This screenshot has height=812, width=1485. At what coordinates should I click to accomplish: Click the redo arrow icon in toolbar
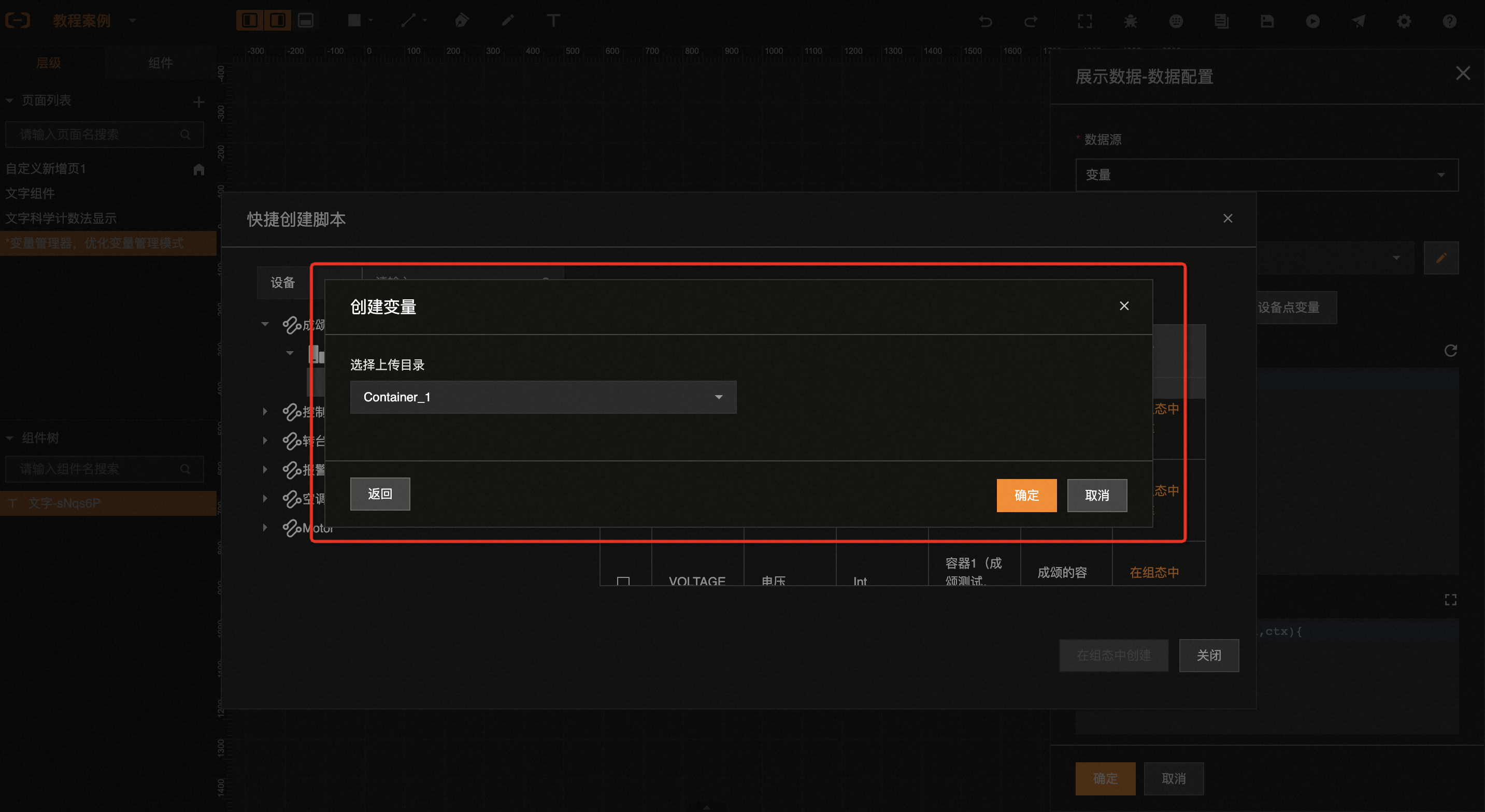pyautogui.click(x=1031, y=21)
